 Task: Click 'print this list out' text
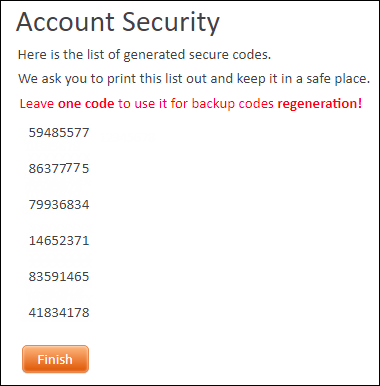pyautogui.click(x=157, y=79)
